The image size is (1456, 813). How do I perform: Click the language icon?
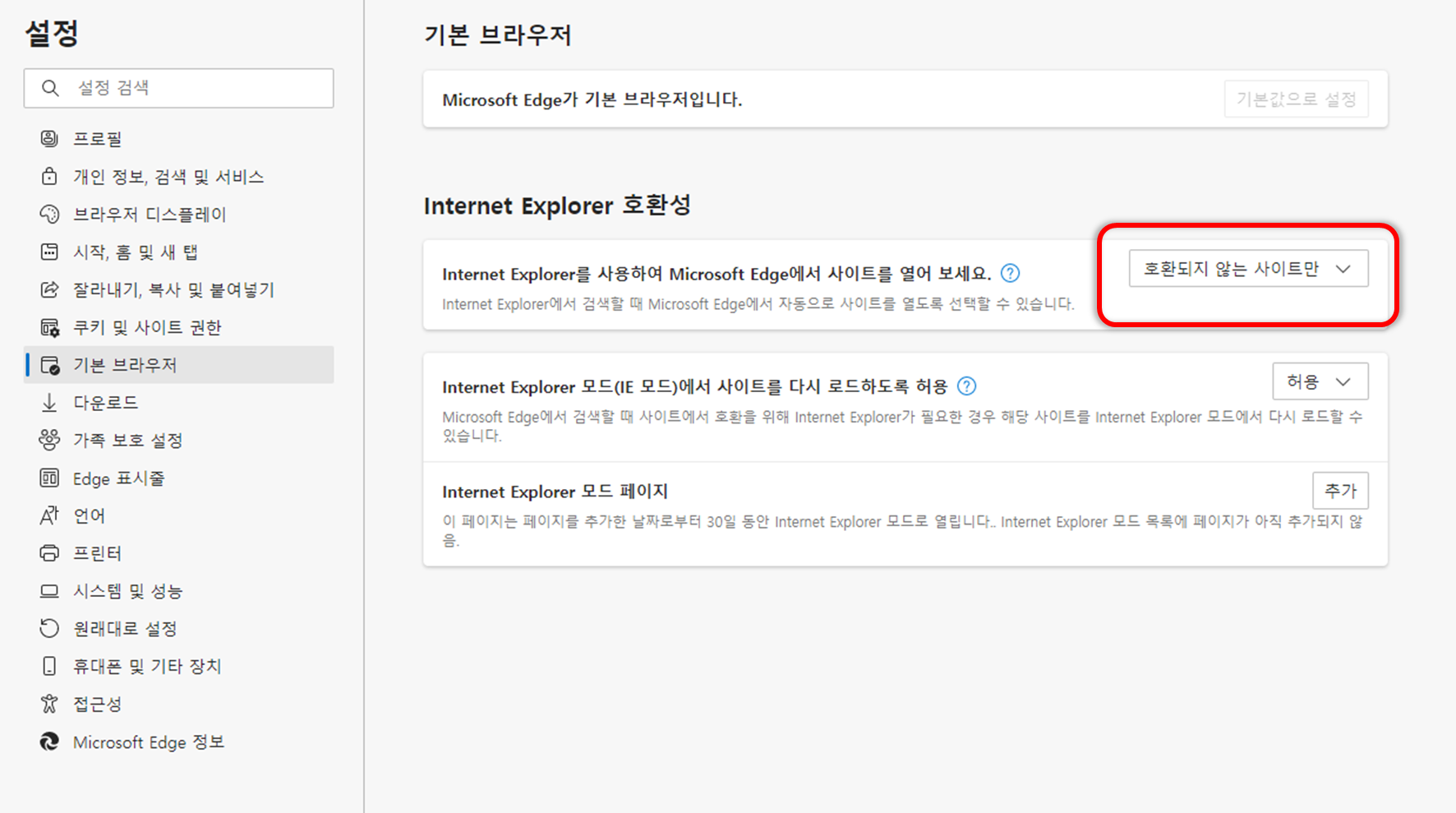click(x=49, y=515)
